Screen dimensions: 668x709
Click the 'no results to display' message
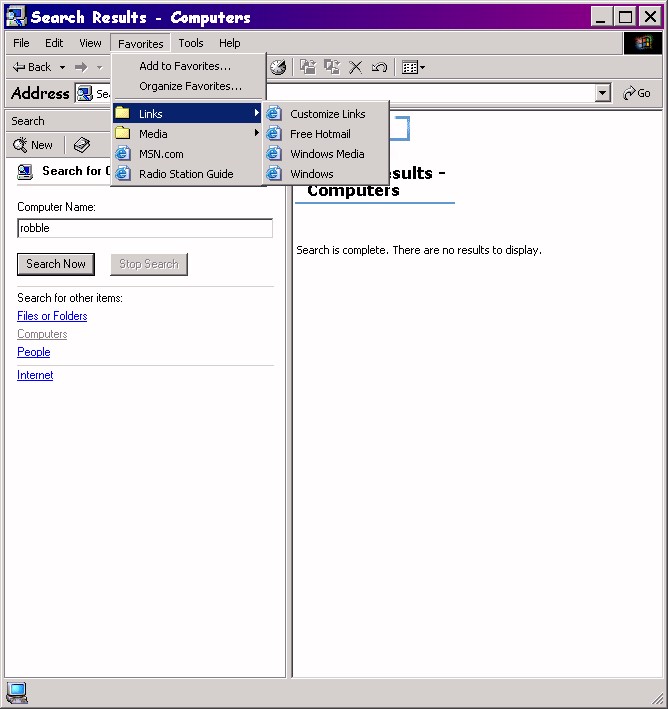(419, 250)
